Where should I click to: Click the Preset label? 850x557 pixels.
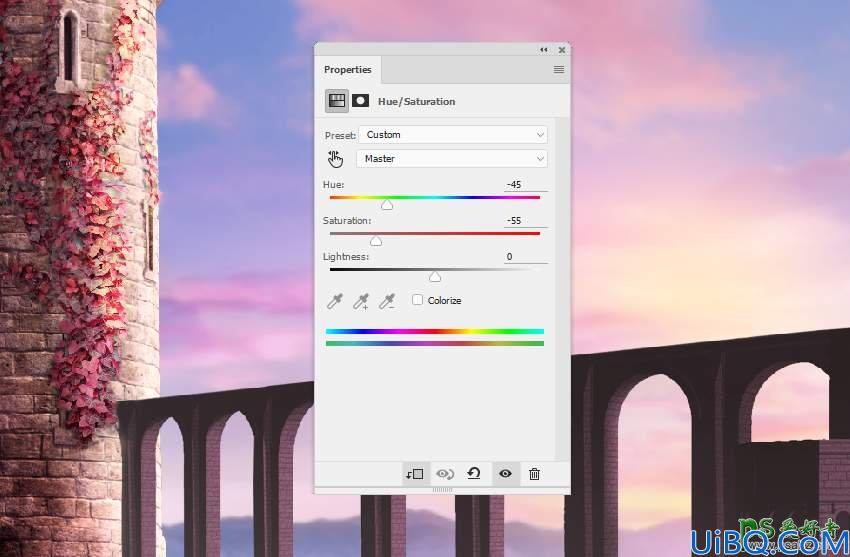point(340,135)
